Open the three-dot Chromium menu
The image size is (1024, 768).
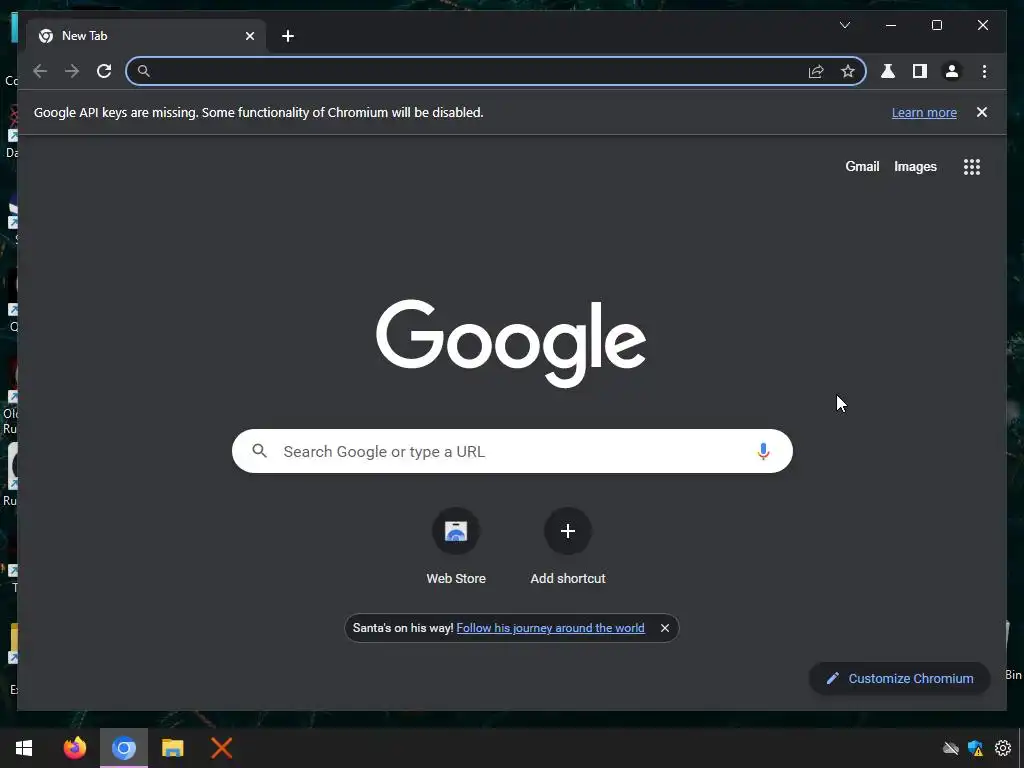(x=984, y=71)
